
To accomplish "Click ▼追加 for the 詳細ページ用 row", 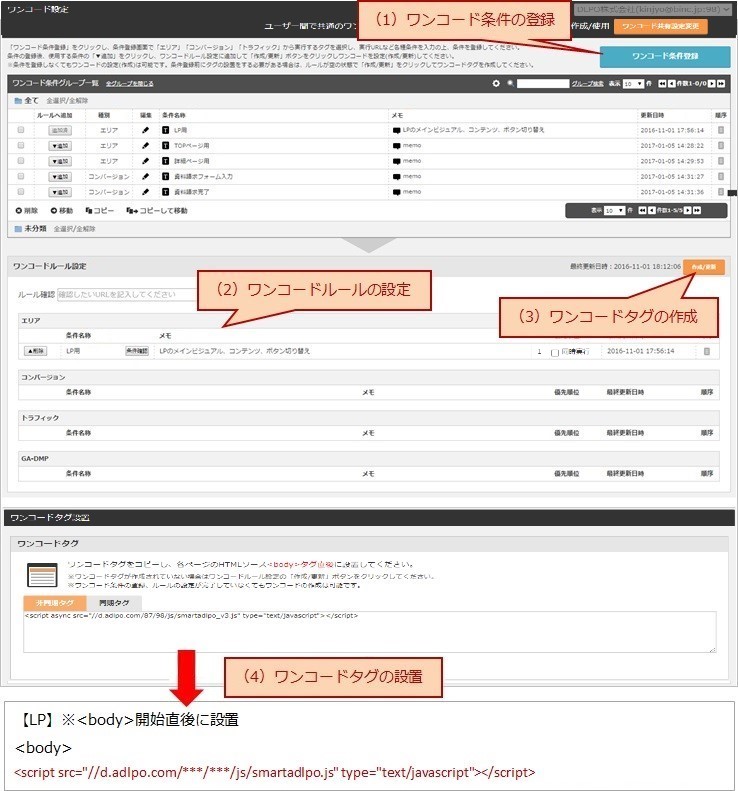I will pos(60,161).
